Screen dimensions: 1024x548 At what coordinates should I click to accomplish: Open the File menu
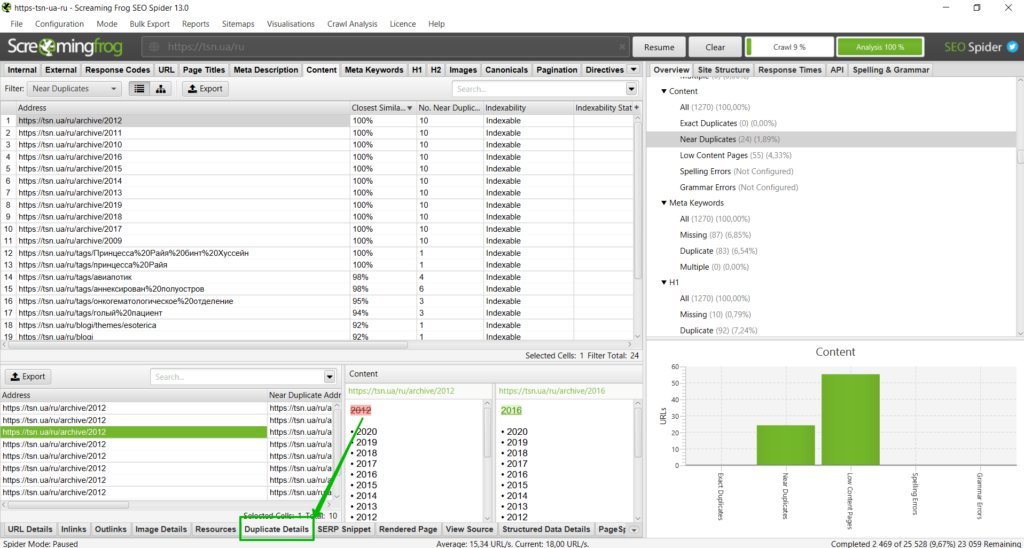coord(16,24)
